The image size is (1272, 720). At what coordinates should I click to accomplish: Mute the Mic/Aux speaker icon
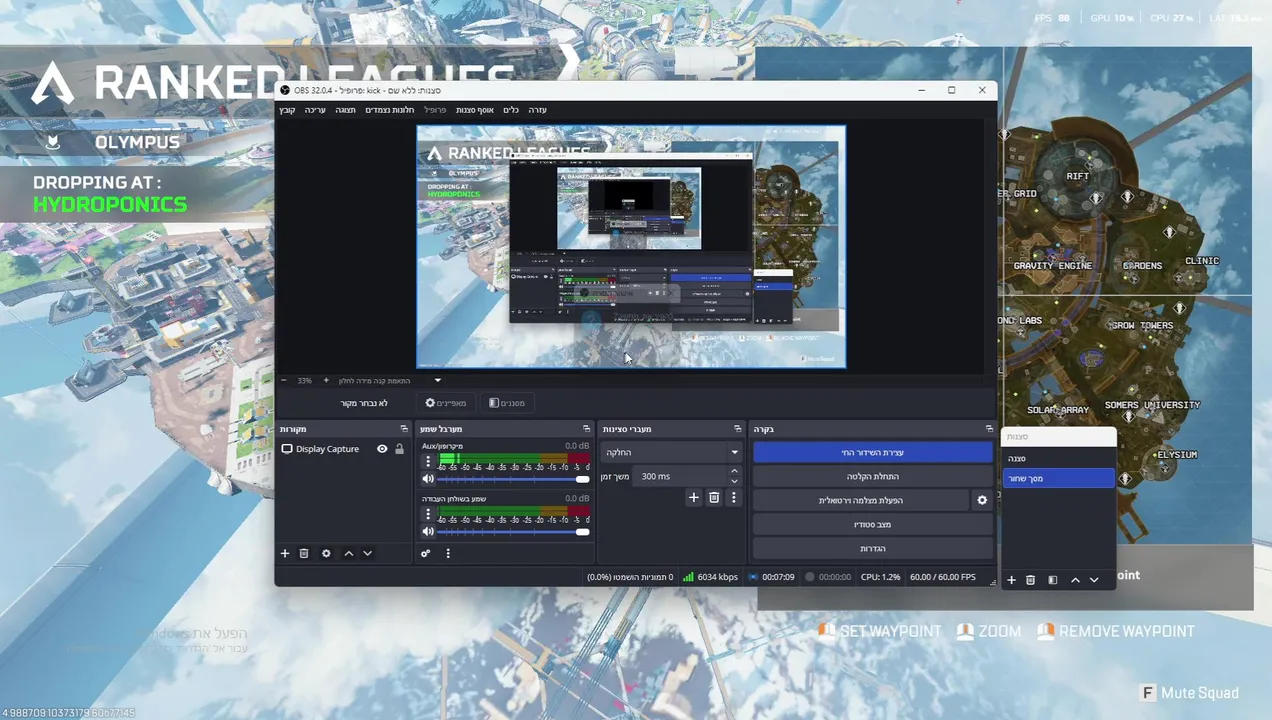[x=428, y=480]
